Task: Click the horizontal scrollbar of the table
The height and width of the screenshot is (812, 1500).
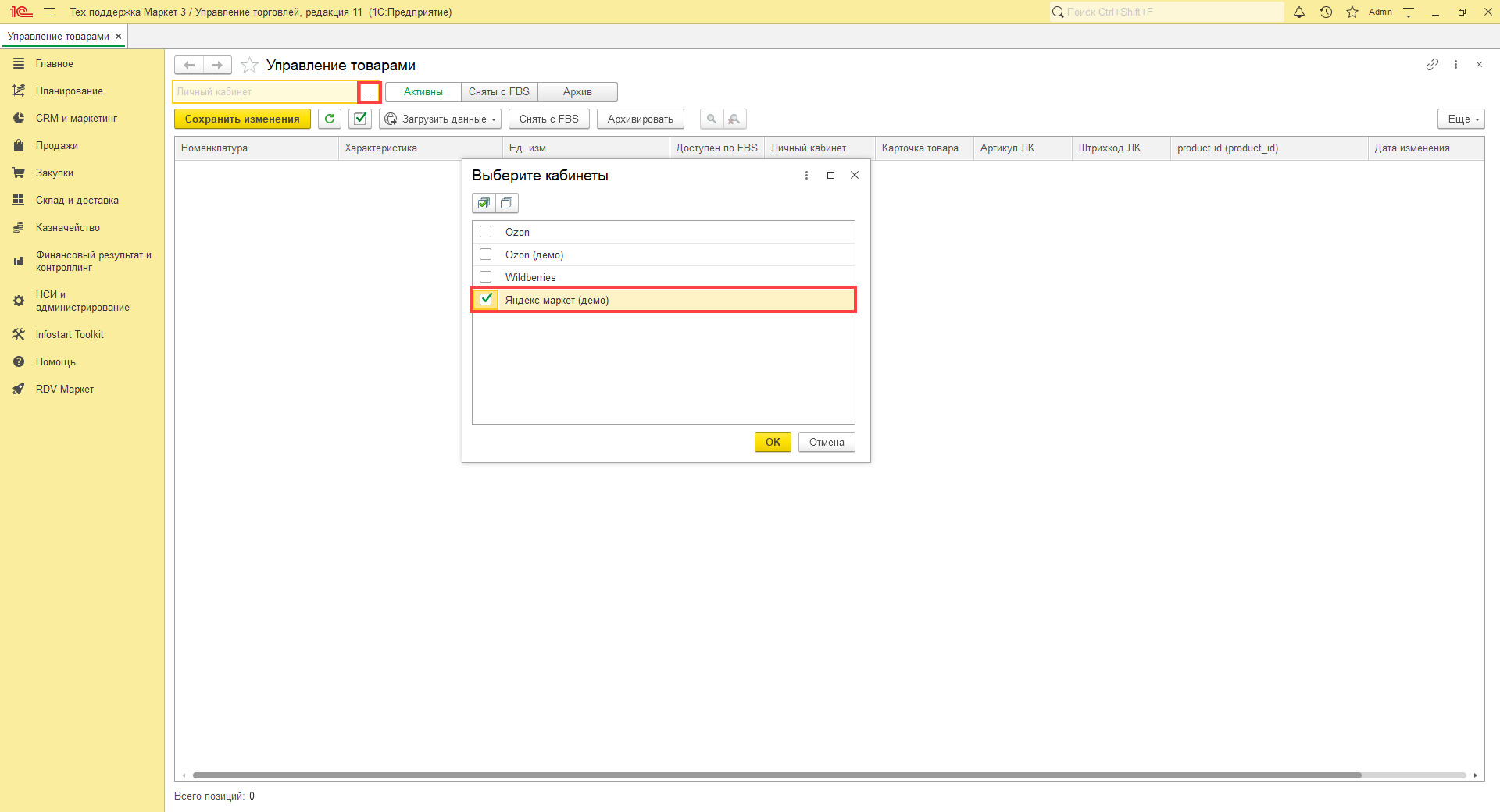Action: coord(777,775)
